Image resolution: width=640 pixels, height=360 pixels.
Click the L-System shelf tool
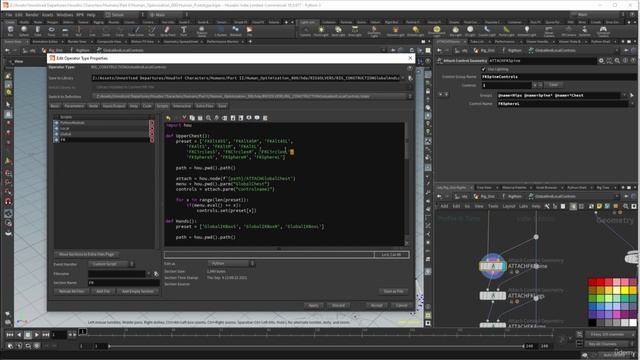[x=221, y=31]
